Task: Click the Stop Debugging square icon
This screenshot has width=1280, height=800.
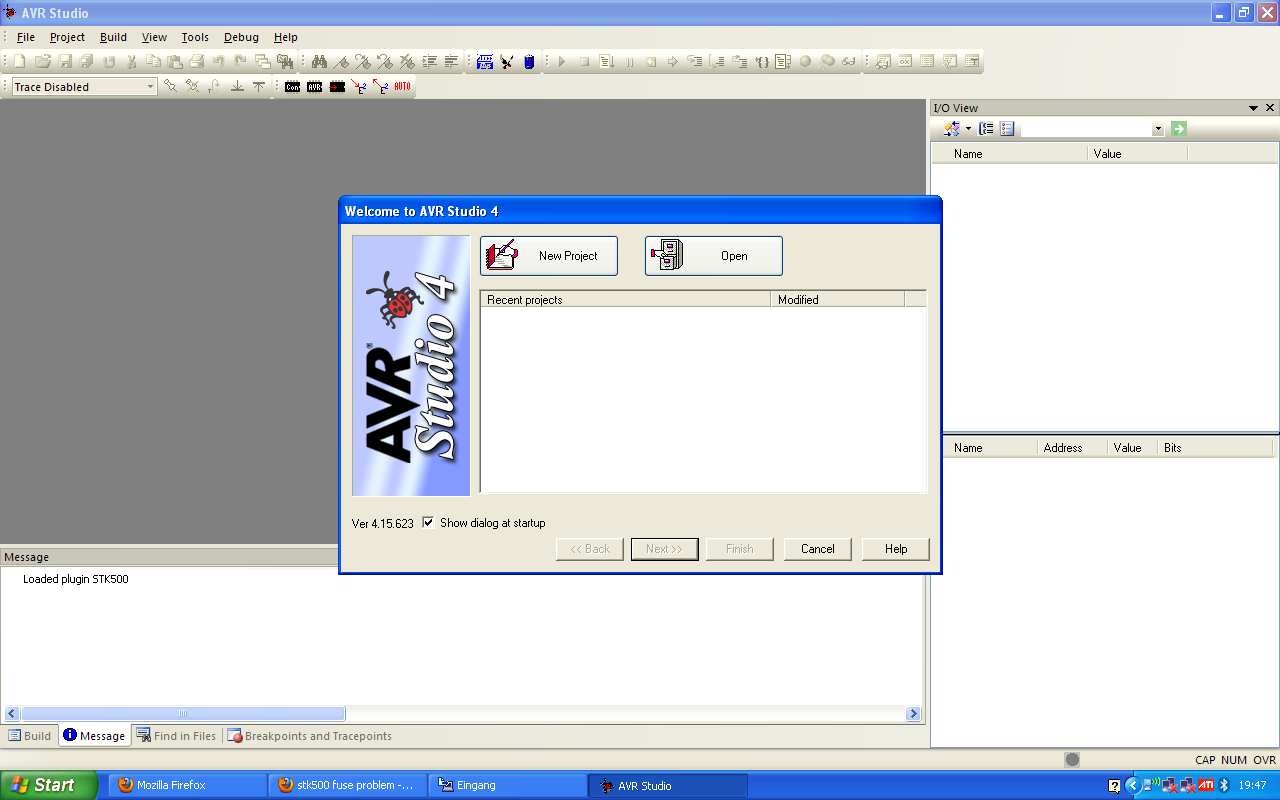Action: point(584,62)
